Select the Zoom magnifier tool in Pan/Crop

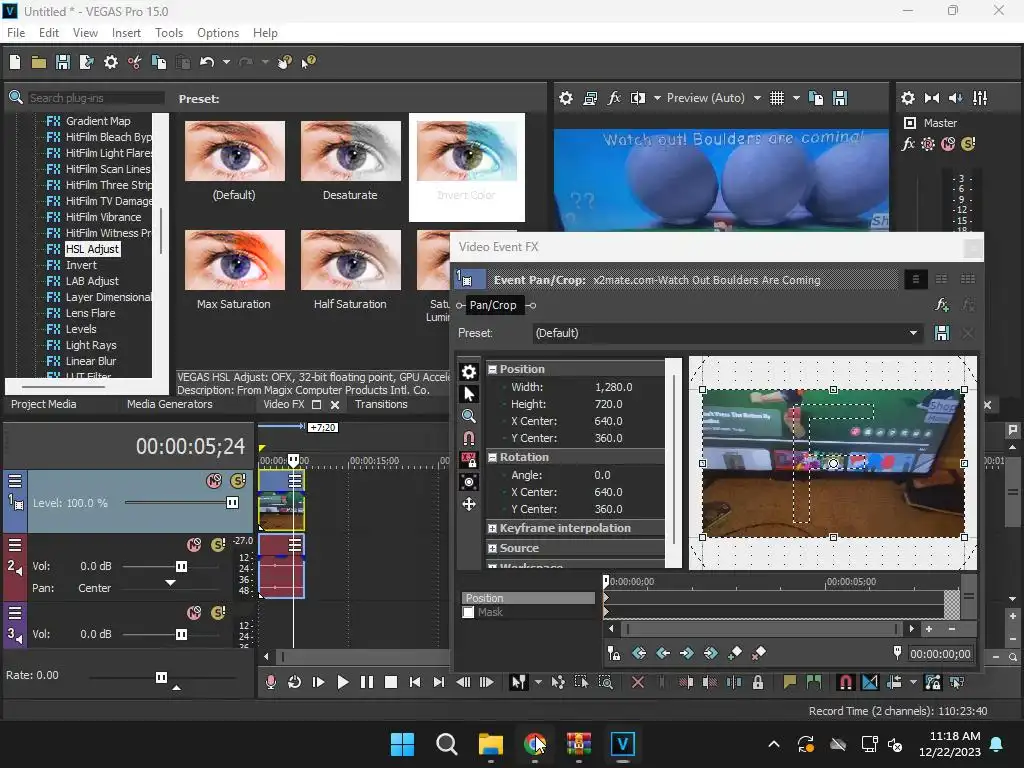click(469, 416)
